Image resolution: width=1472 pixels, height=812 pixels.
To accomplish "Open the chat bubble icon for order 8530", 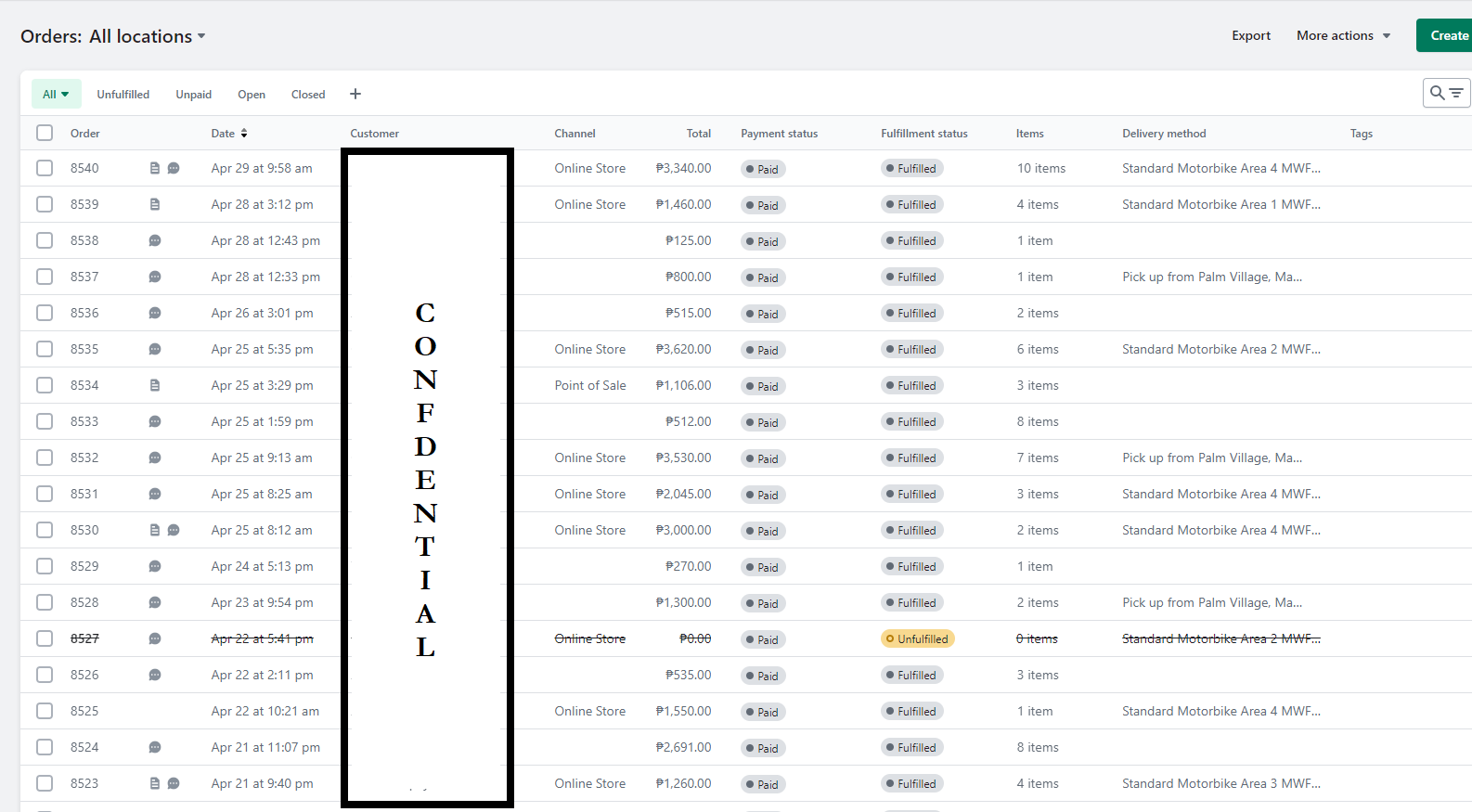I will pyautogui.click(x=174, y=530).
